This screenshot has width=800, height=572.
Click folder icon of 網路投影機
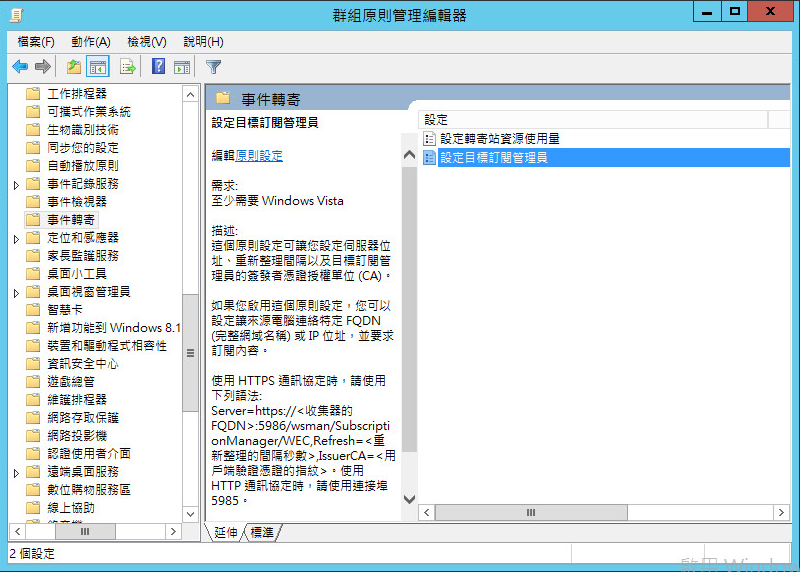33,436
